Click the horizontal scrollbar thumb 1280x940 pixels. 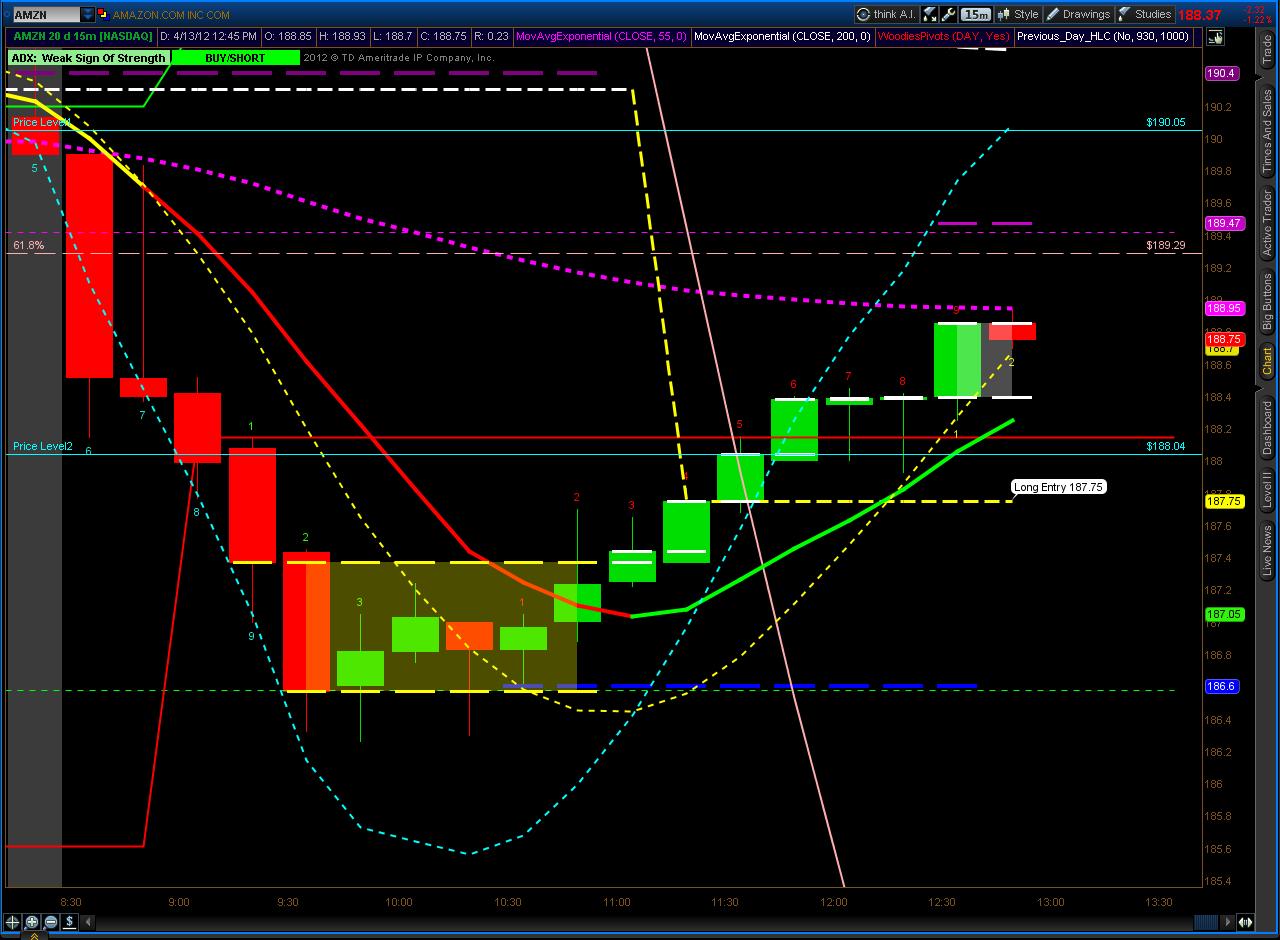click(1207, 922)
